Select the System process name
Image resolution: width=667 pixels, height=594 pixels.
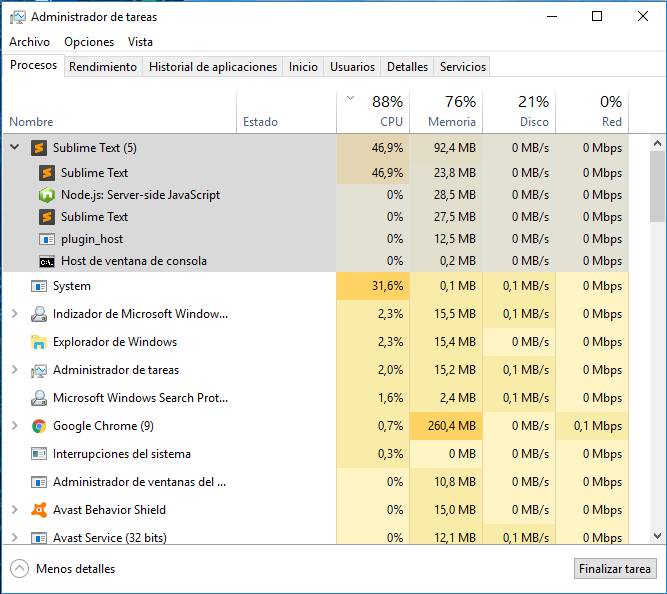point(71,286)
